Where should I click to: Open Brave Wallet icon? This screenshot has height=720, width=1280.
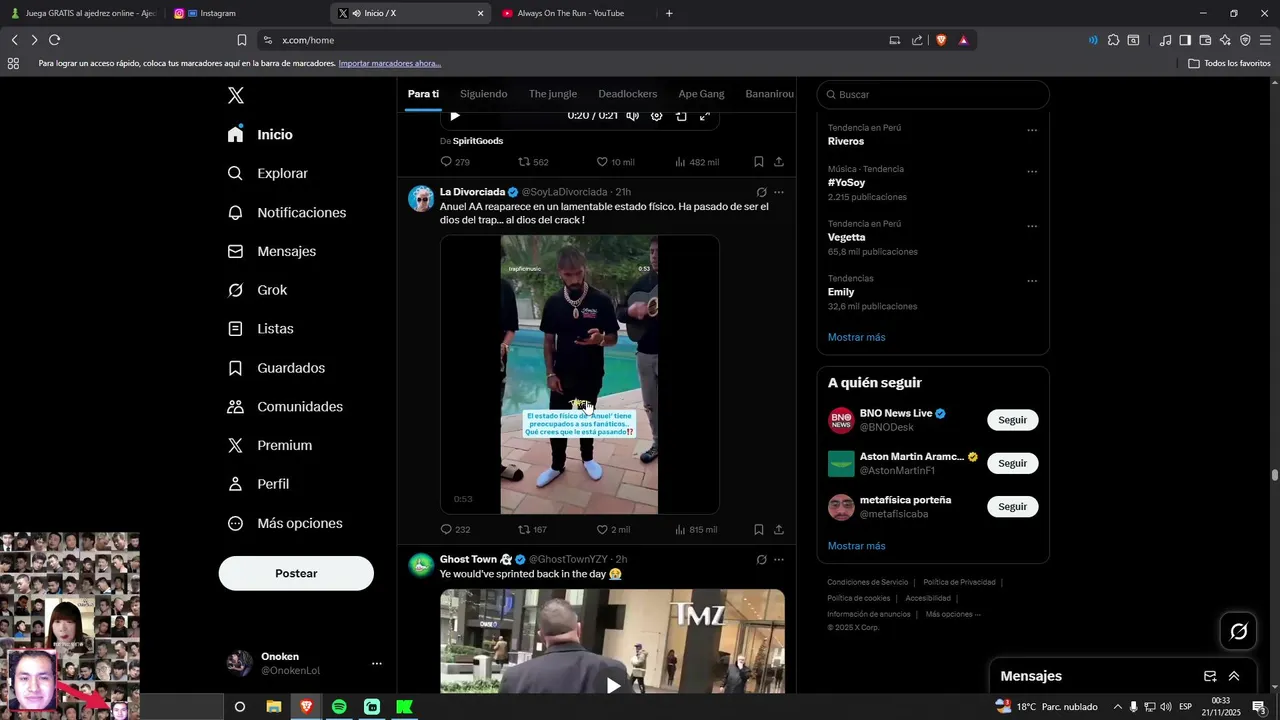[1205, 40]
